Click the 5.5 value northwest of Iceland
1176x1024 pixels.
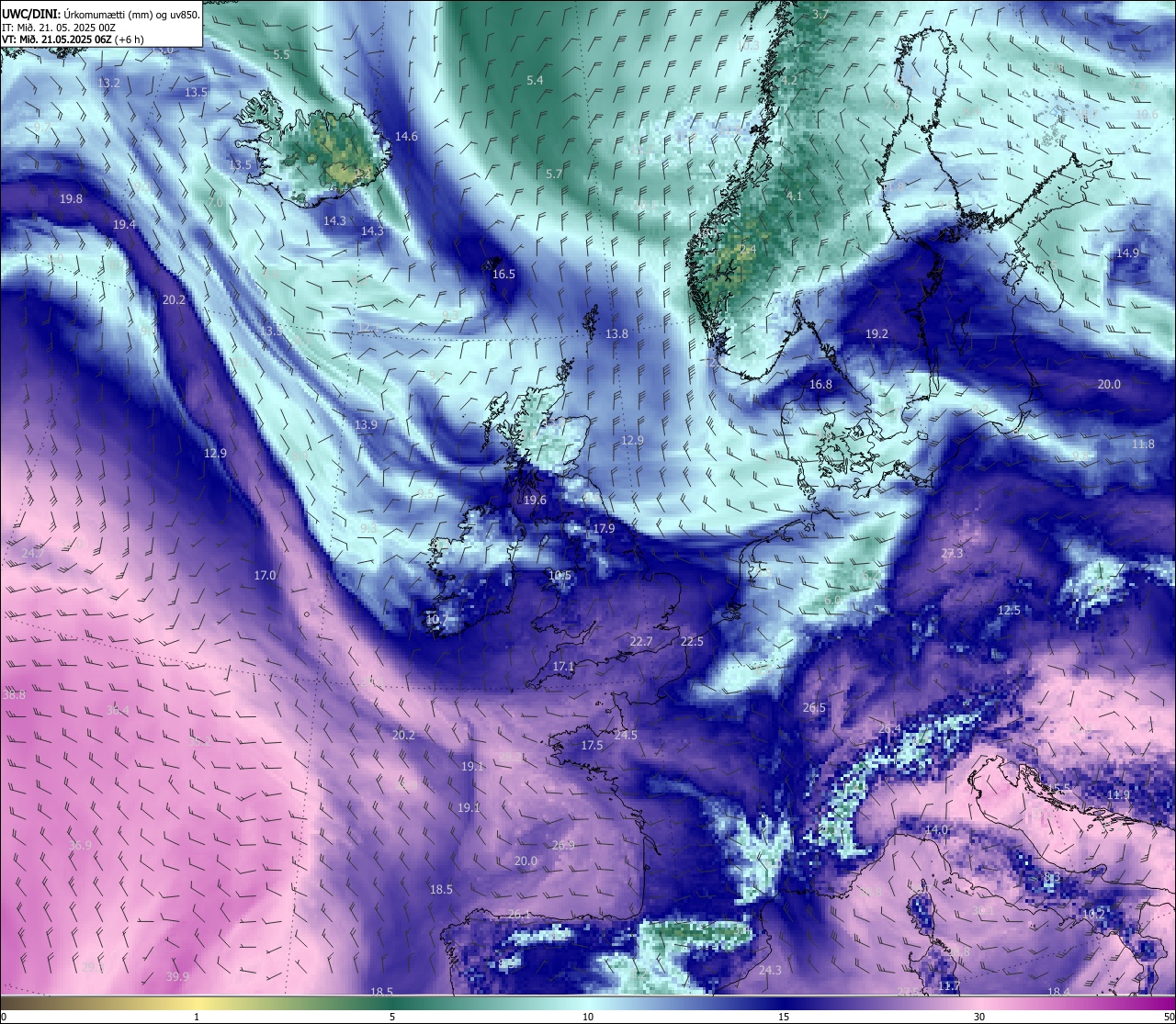pyautogui.click(x=281, y=54)
